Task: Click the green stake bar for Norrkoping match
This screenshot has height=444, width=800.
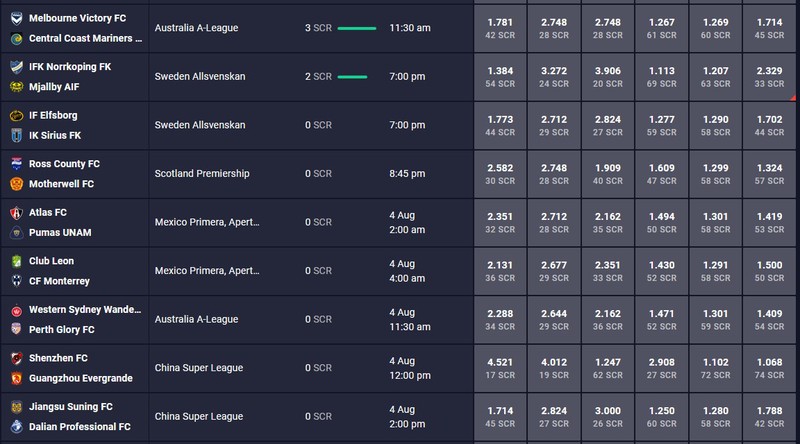Action: pyautogui.click(x=352, y=77)
